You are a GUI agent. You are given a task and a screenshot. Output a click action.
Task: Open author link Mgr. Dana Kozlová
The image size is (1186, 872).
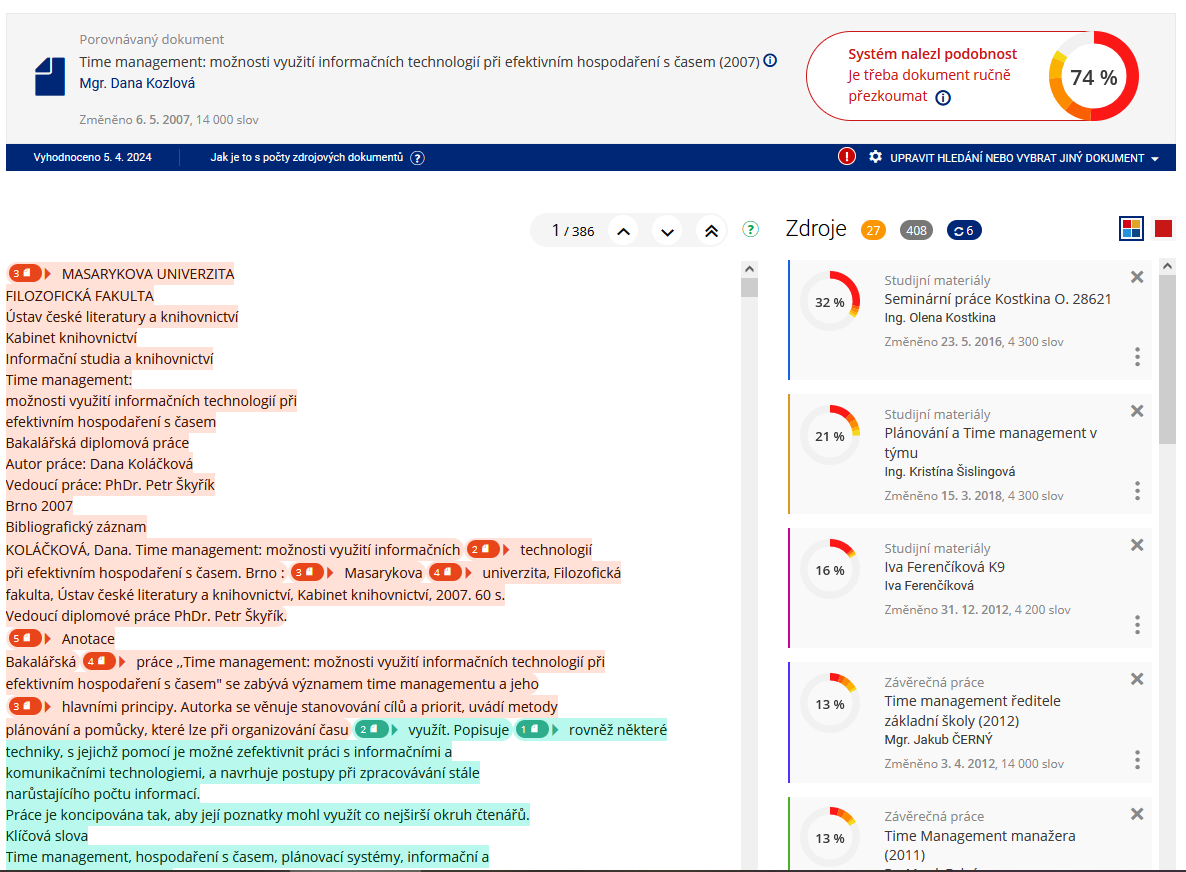tap(137, 83)
